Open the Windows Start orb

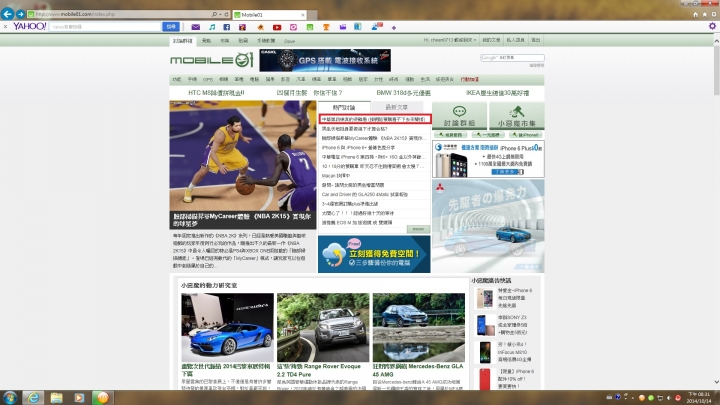click(10, 397)
